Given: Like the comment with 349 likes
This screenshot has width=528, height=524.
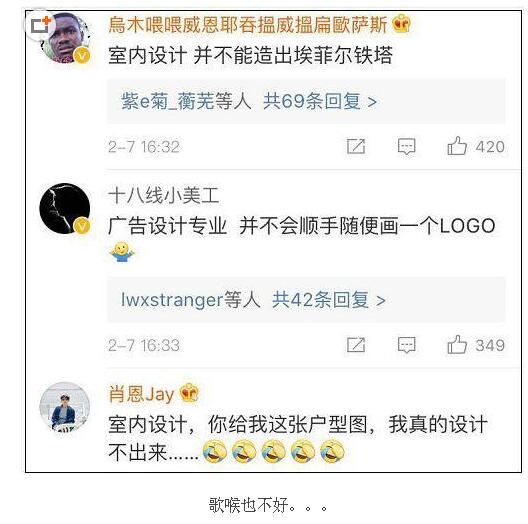Looking at the screenshot, I should click(x=457, y=345).
